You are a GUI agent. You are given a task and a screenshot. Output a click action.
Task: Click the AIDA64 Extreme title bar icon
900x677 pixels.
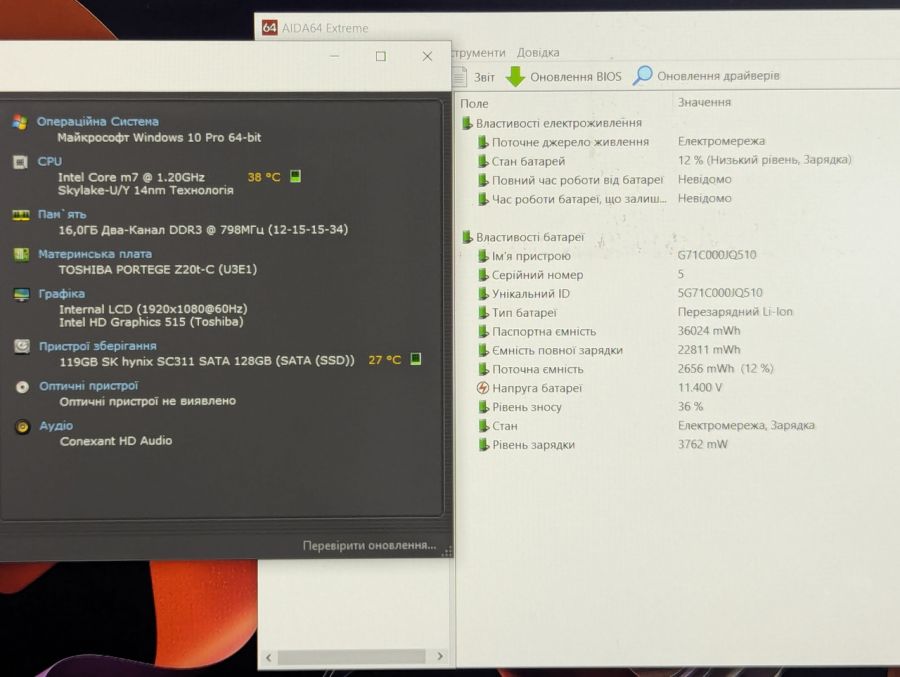click(x=269, y=28)
